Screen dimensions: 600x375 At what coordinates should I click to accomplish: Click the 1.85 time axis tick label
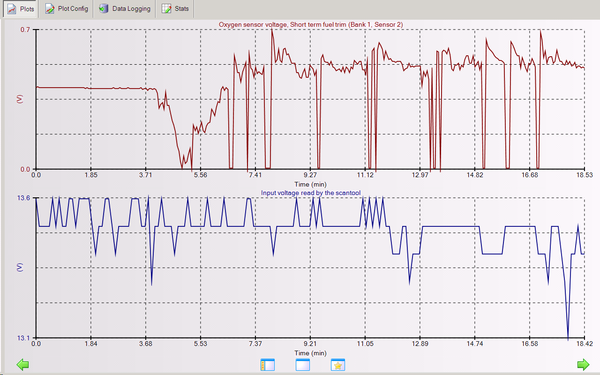click(91, 175)
